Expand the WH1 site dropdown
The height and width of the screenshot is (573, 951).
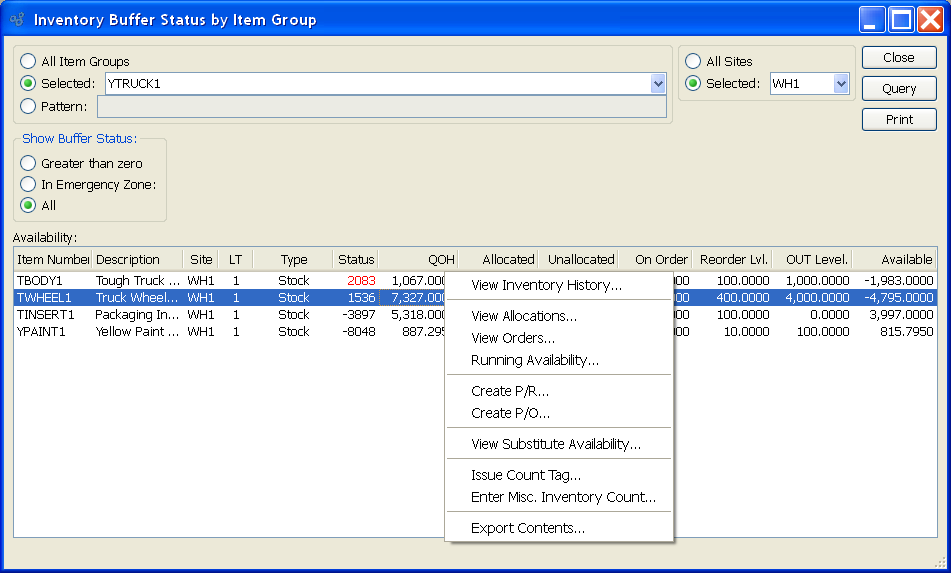(x=840, y=84)
